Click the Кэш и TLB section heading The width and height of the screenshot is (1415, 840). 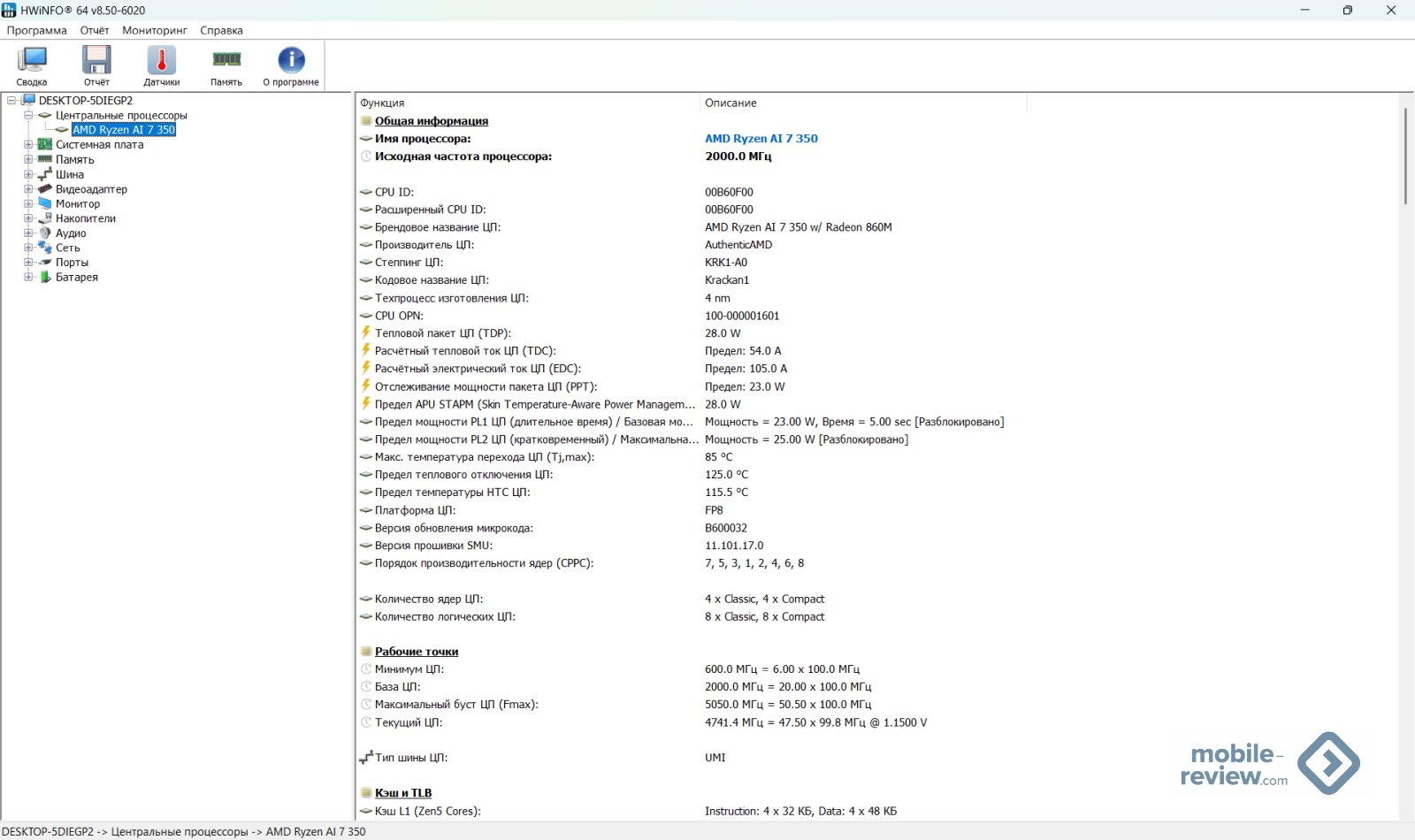pos(403,793)
